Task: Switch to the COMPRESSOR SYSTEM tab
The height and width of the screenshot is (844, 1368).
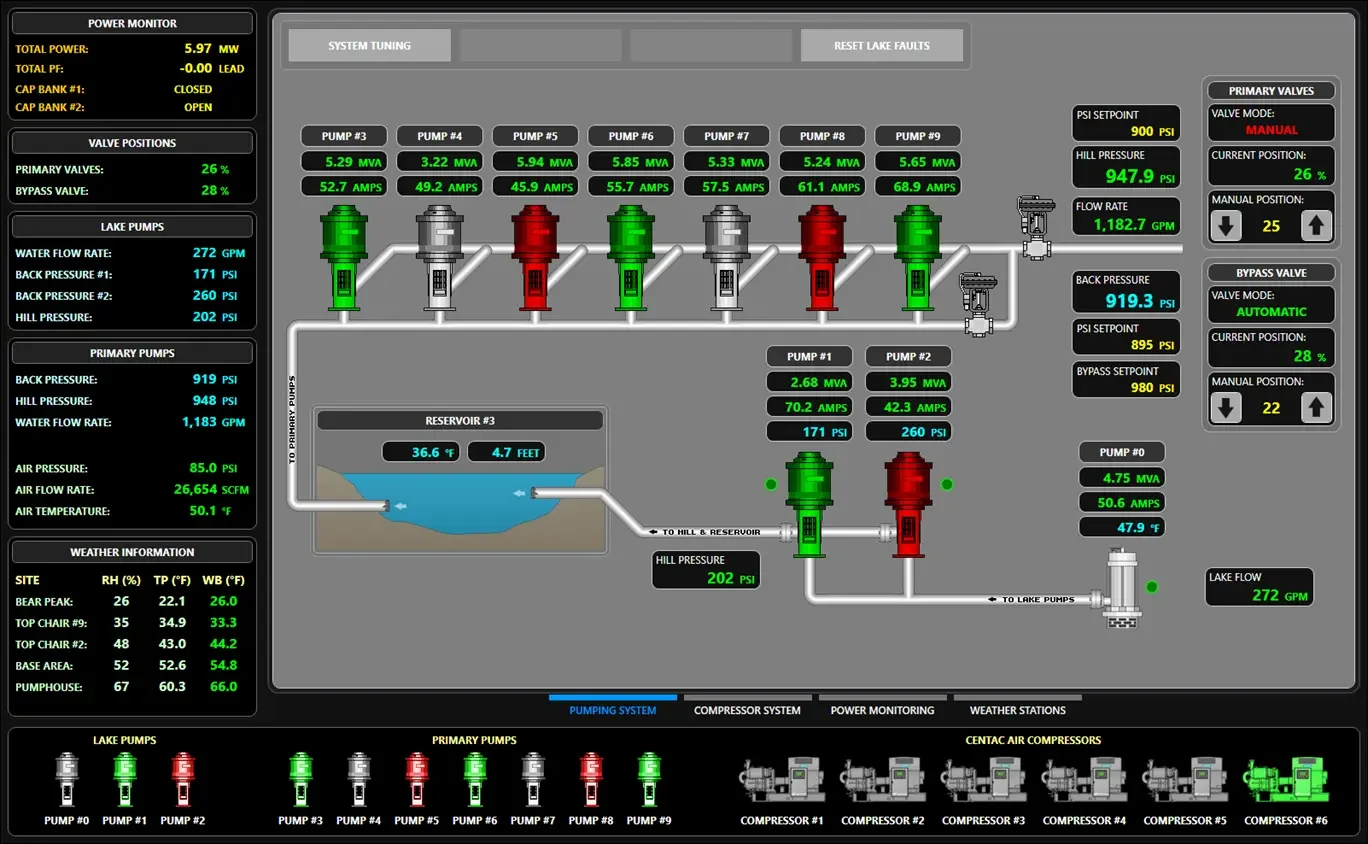Action: tap(747, 710)
